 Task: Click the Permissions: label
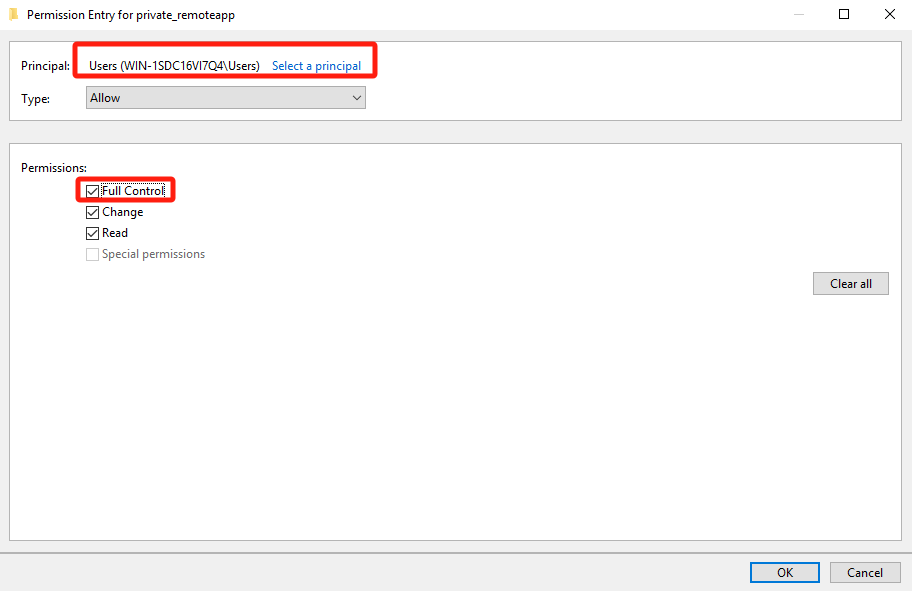tap(54, 168)
